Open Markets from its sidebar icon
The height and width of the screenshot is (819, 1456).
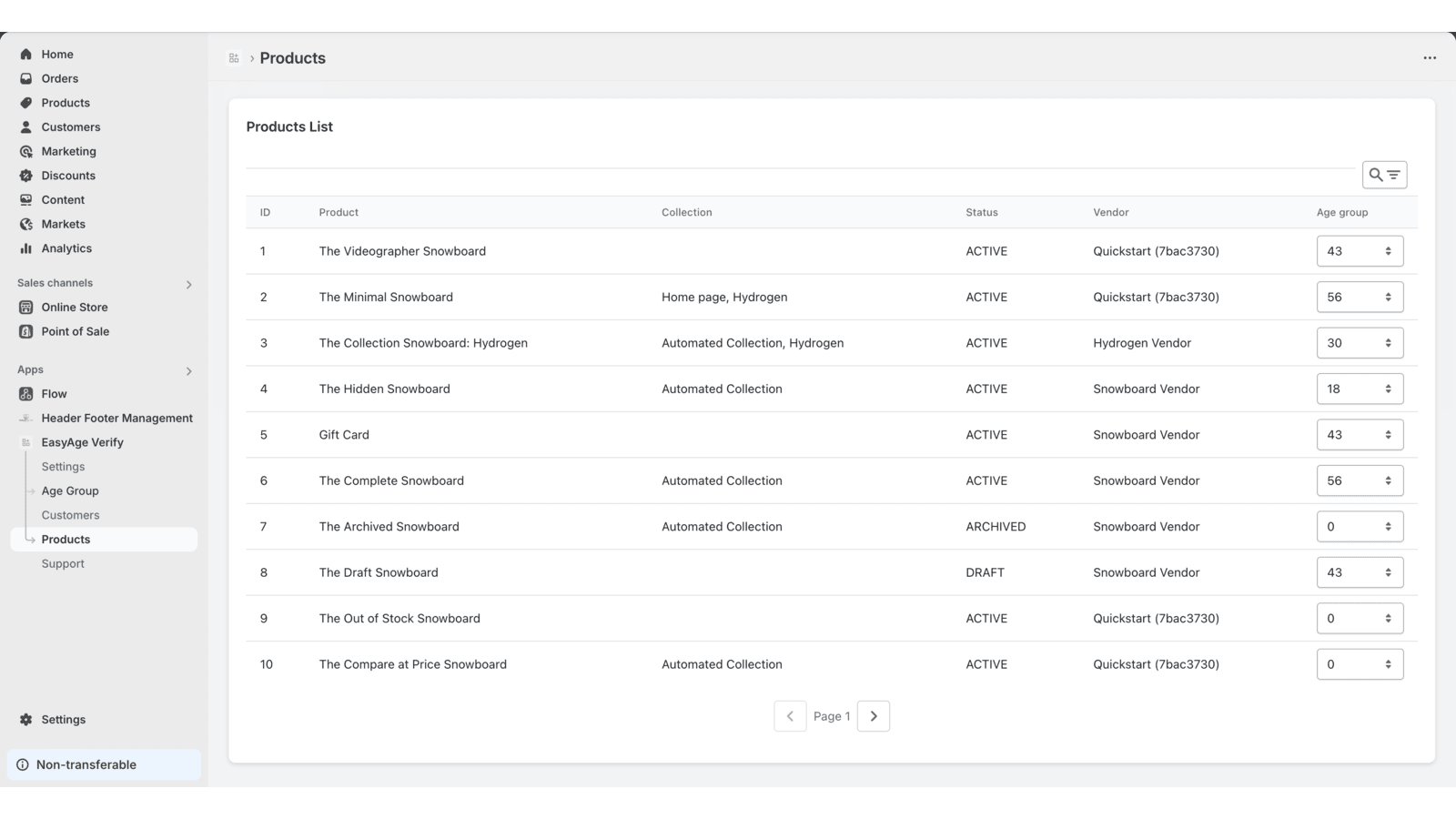pyautogui.click(x=25, y=224)
